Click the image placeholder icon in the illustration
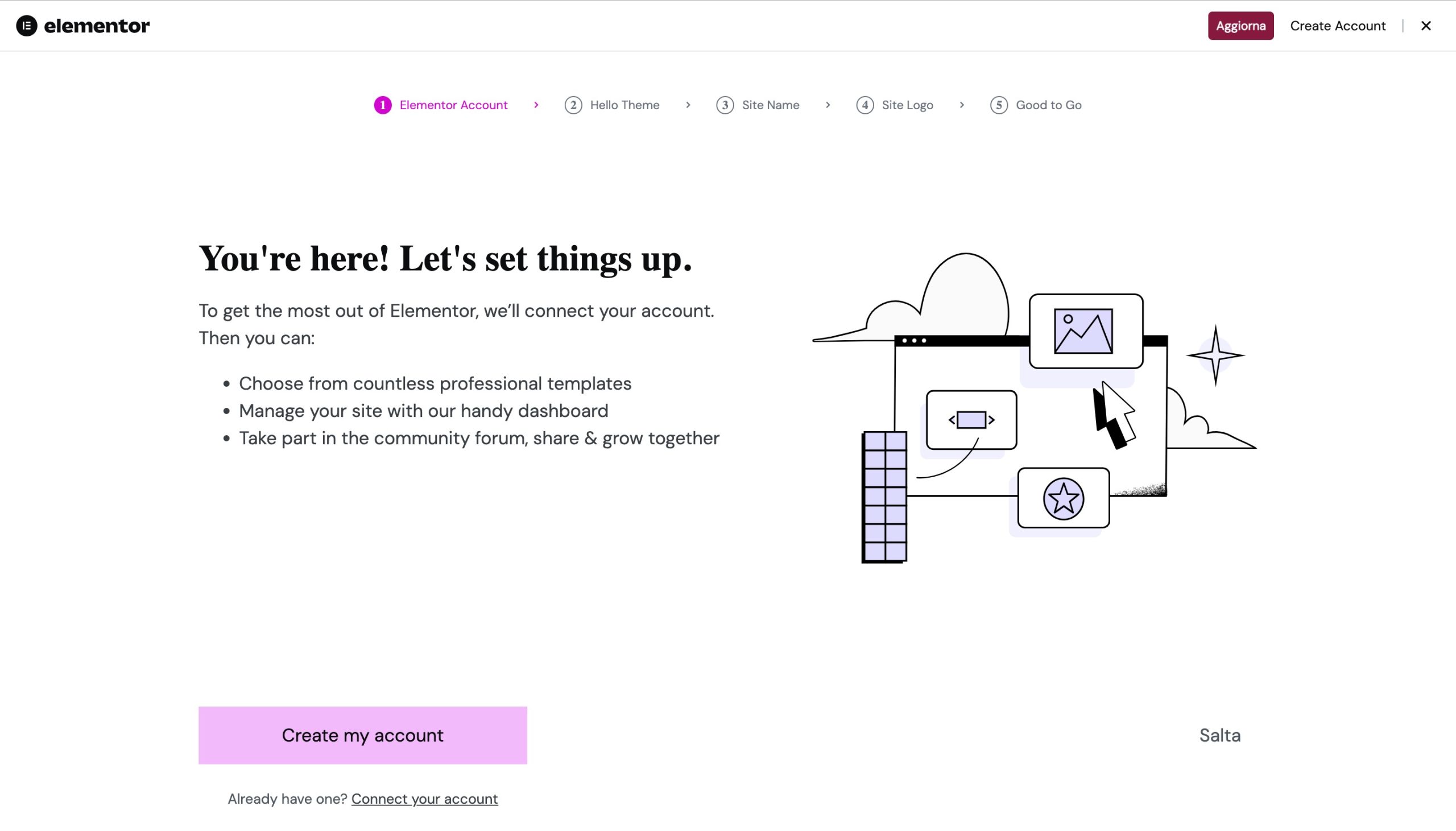 (x=1083, y=331)
